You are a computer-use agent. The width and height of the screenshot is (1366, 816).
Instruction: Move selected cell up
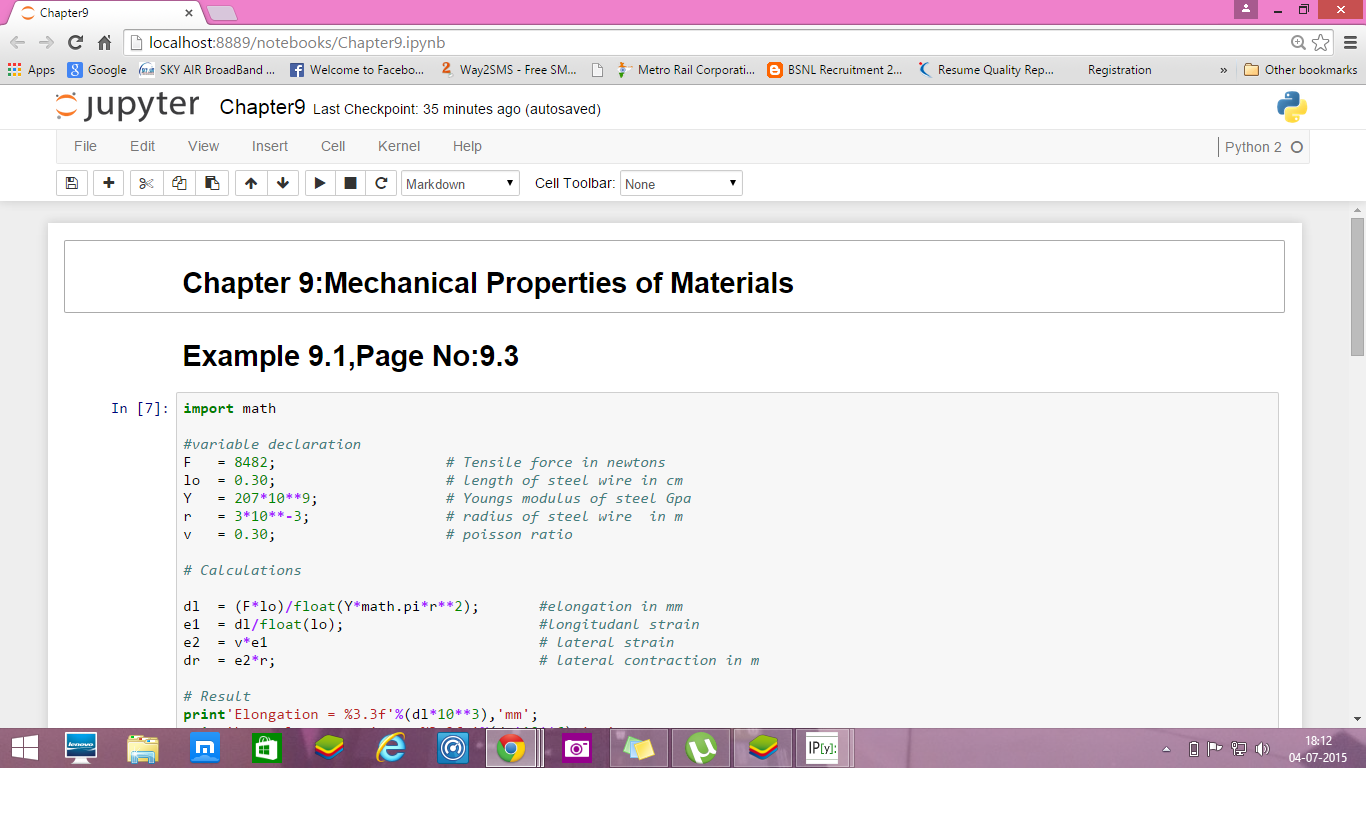click(251, 184)
